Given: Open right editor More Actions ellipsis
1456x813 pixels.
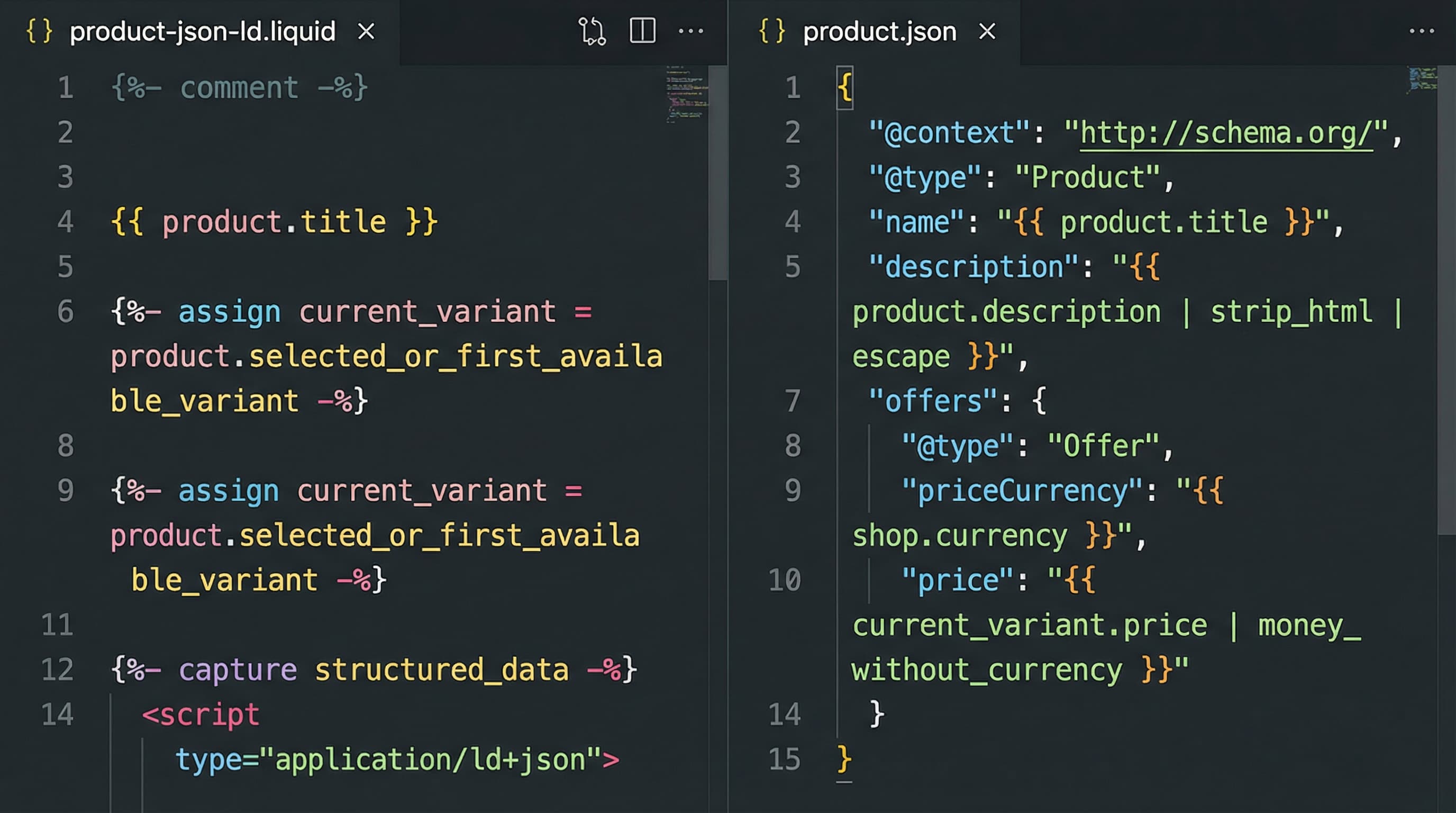Looking at the screenshot, I should point(1421,31).
